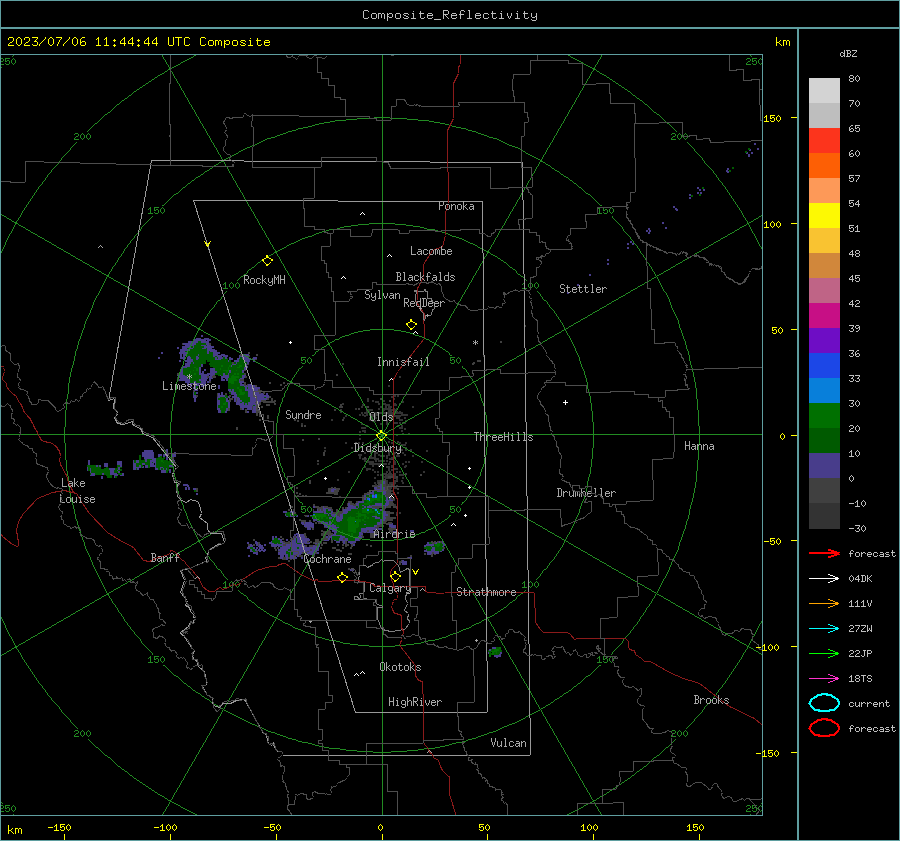Viewport: 900px width, 841px height.
Task: Click the small echo southeast of Strathmore
Action: coord(495,652)
